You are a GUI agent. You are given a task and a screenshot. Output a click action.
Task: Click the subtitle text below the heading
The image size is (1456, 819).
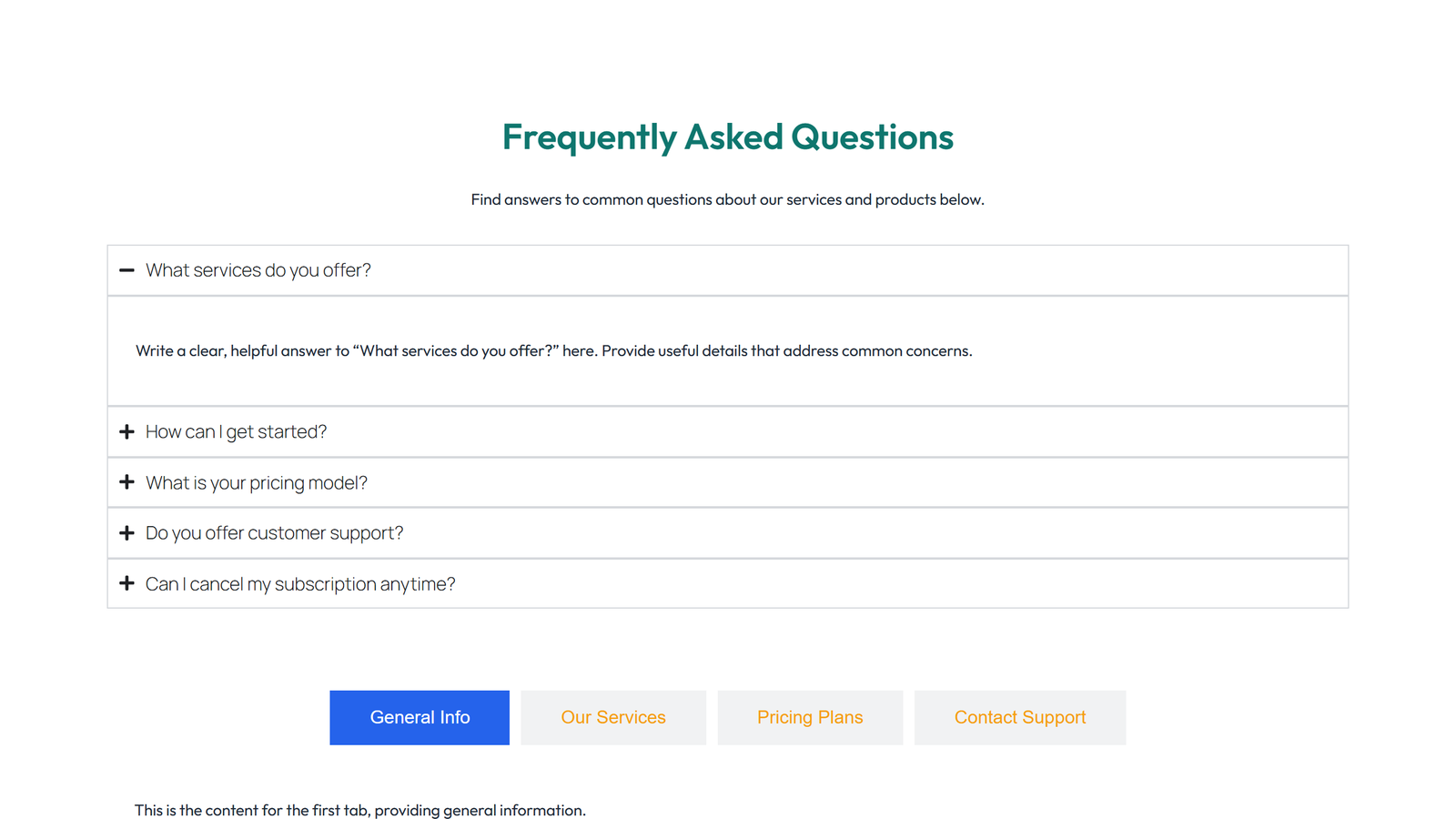(728, 199)
